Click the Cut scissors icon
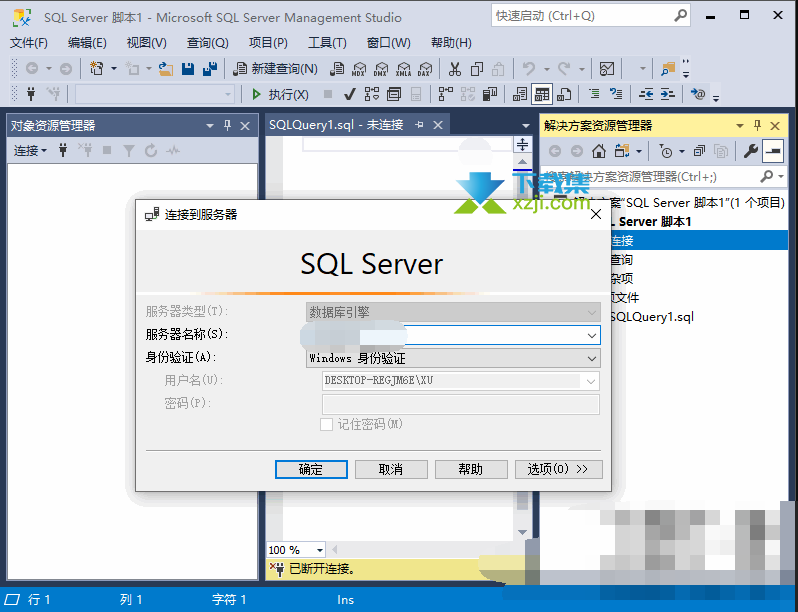The height and width of the screenshot is (612, 798). click(x=454, y=69)
